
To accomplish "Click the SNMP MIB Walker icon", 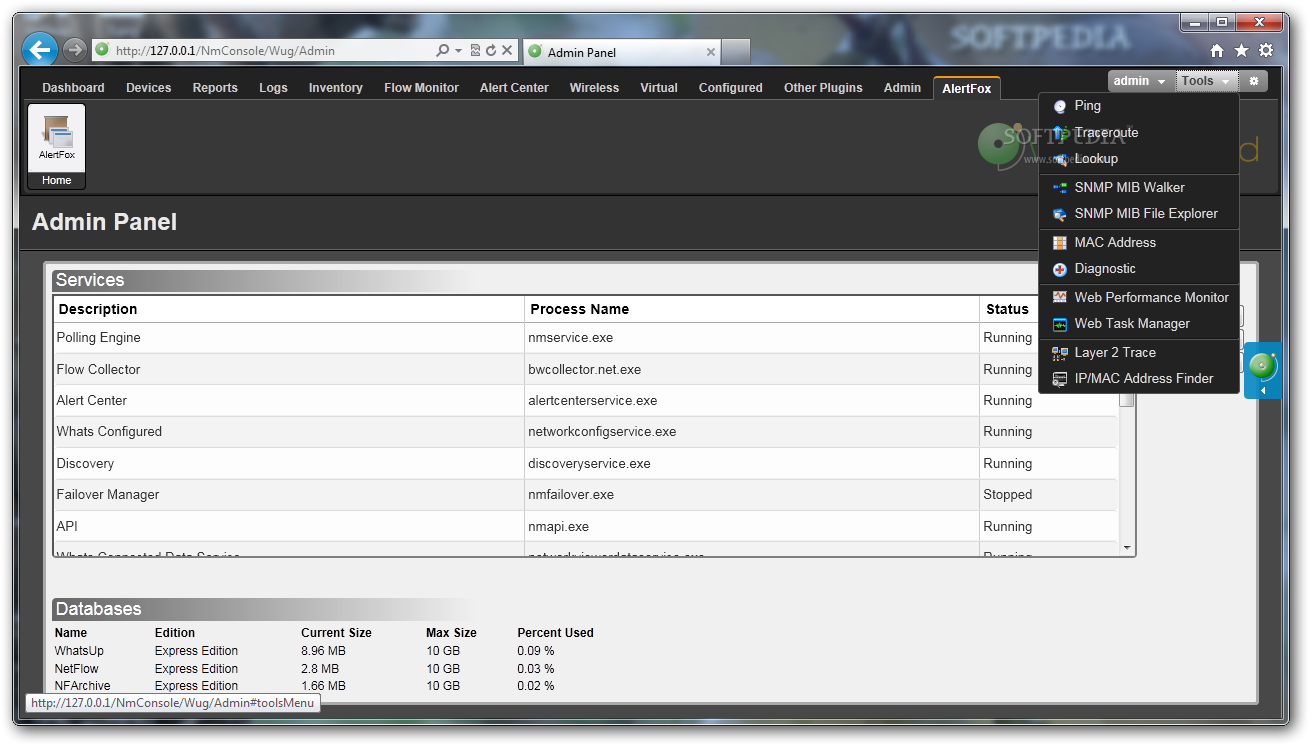I will tap(1060, 188).
